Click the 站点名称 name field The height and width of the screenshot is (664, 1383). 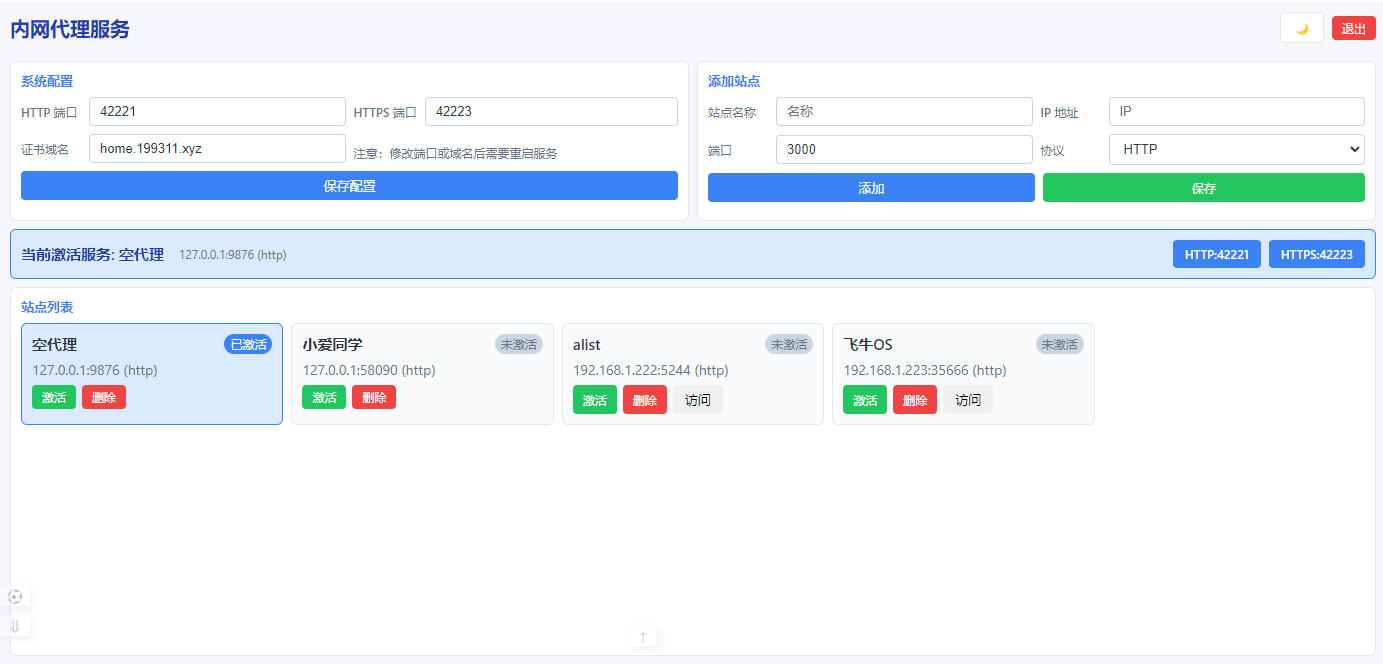pos(903,112)
